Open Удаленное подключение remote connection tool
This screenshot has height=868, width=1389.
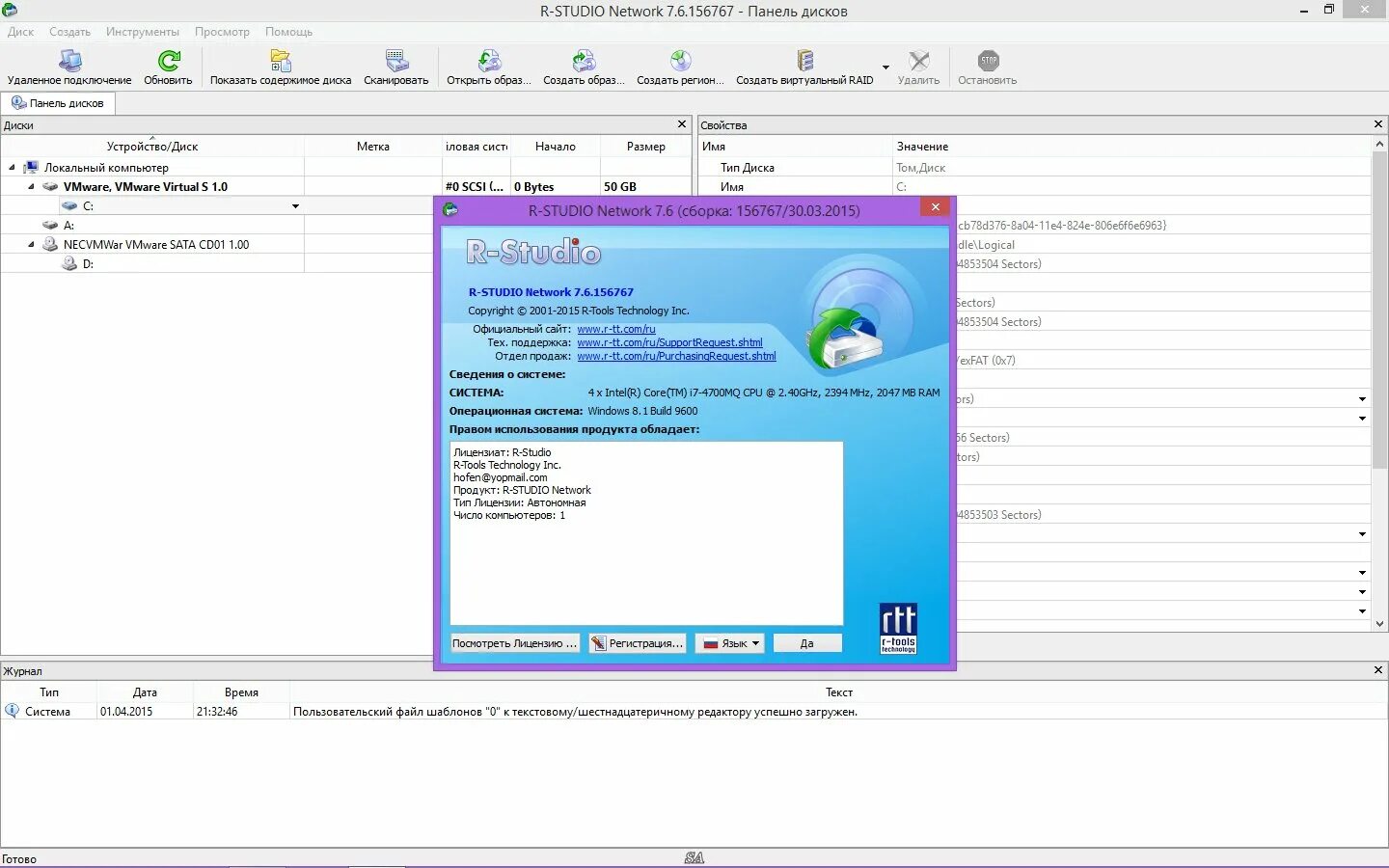69,68
